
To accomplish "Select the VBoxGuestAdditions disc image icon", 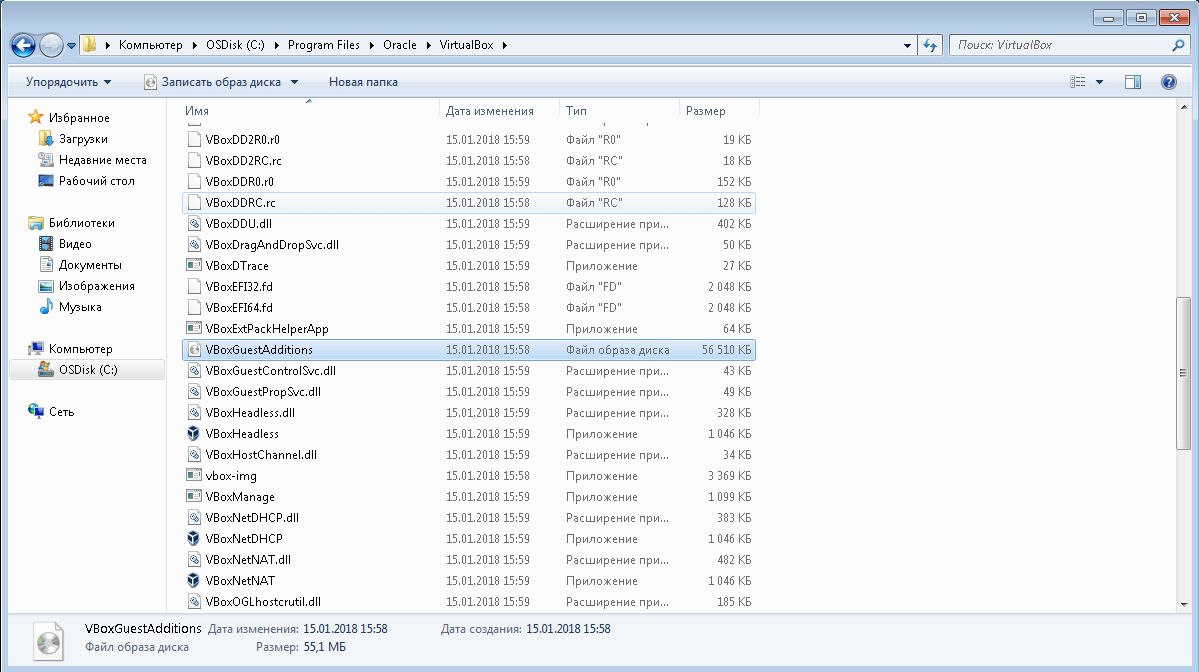I will click(x=194, y=349).
